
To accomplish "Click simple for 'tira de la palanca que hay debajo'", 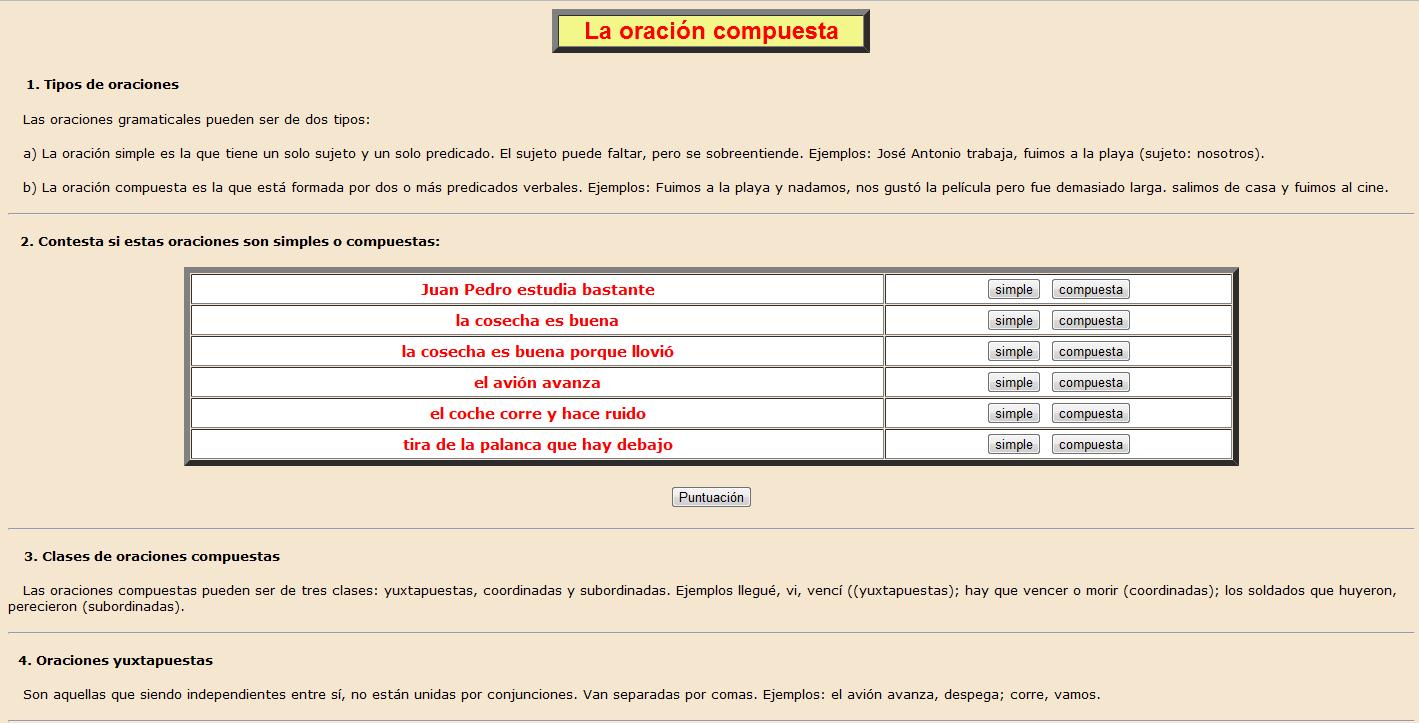I will 1013,444.
